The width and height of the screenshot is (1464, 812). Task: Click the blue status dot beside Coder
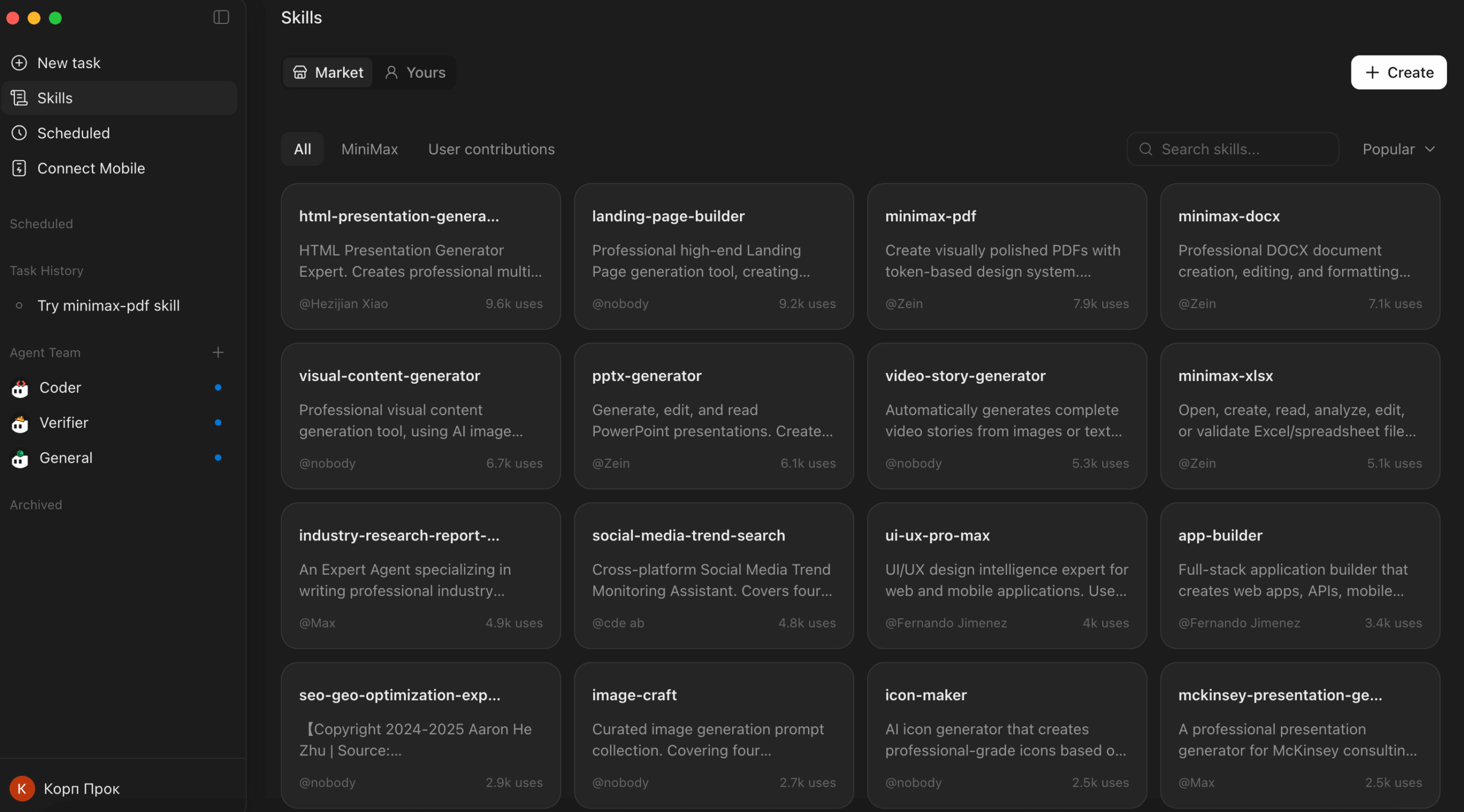[218, 387]
